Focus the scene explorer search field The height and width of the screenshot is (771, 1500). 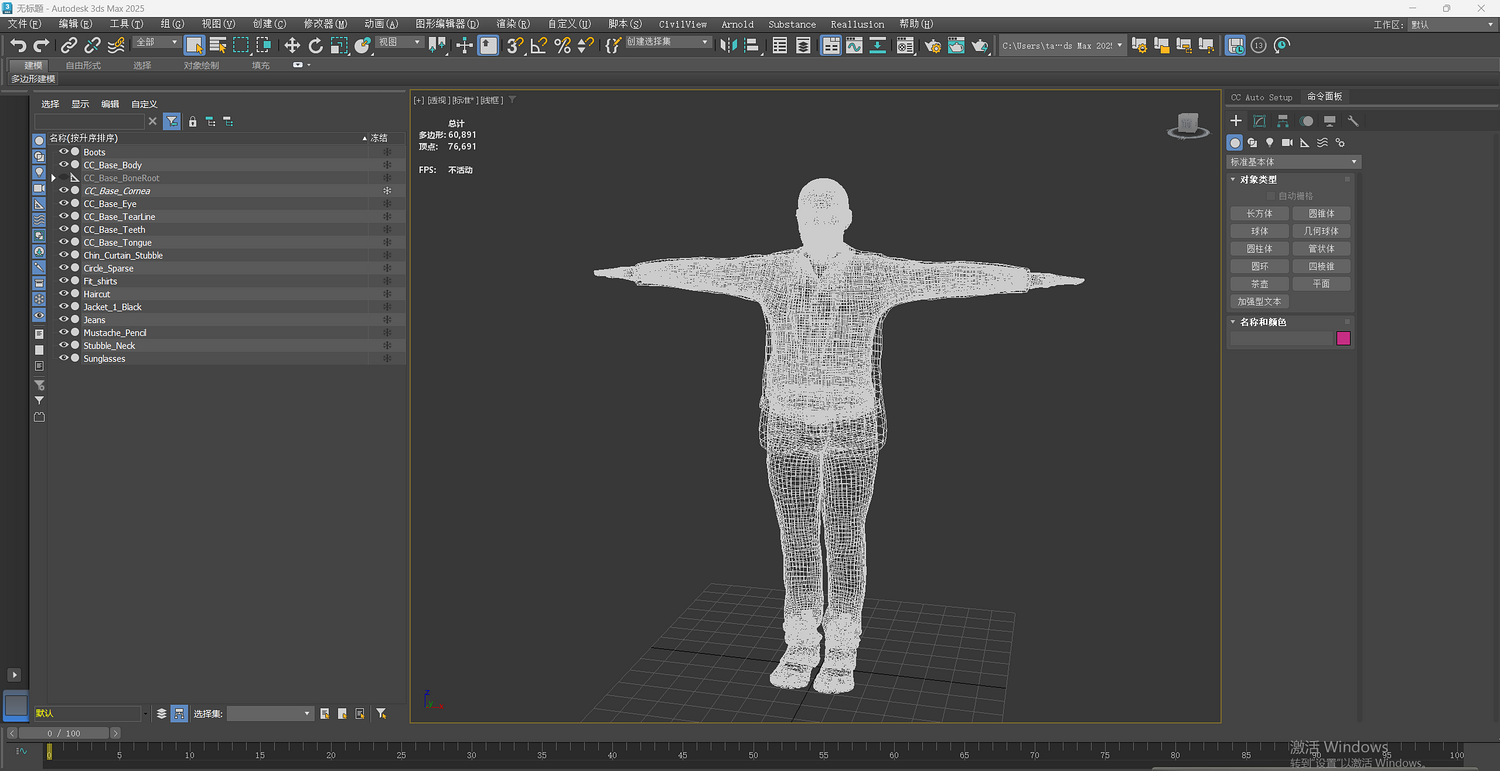(x=90, y=121)
